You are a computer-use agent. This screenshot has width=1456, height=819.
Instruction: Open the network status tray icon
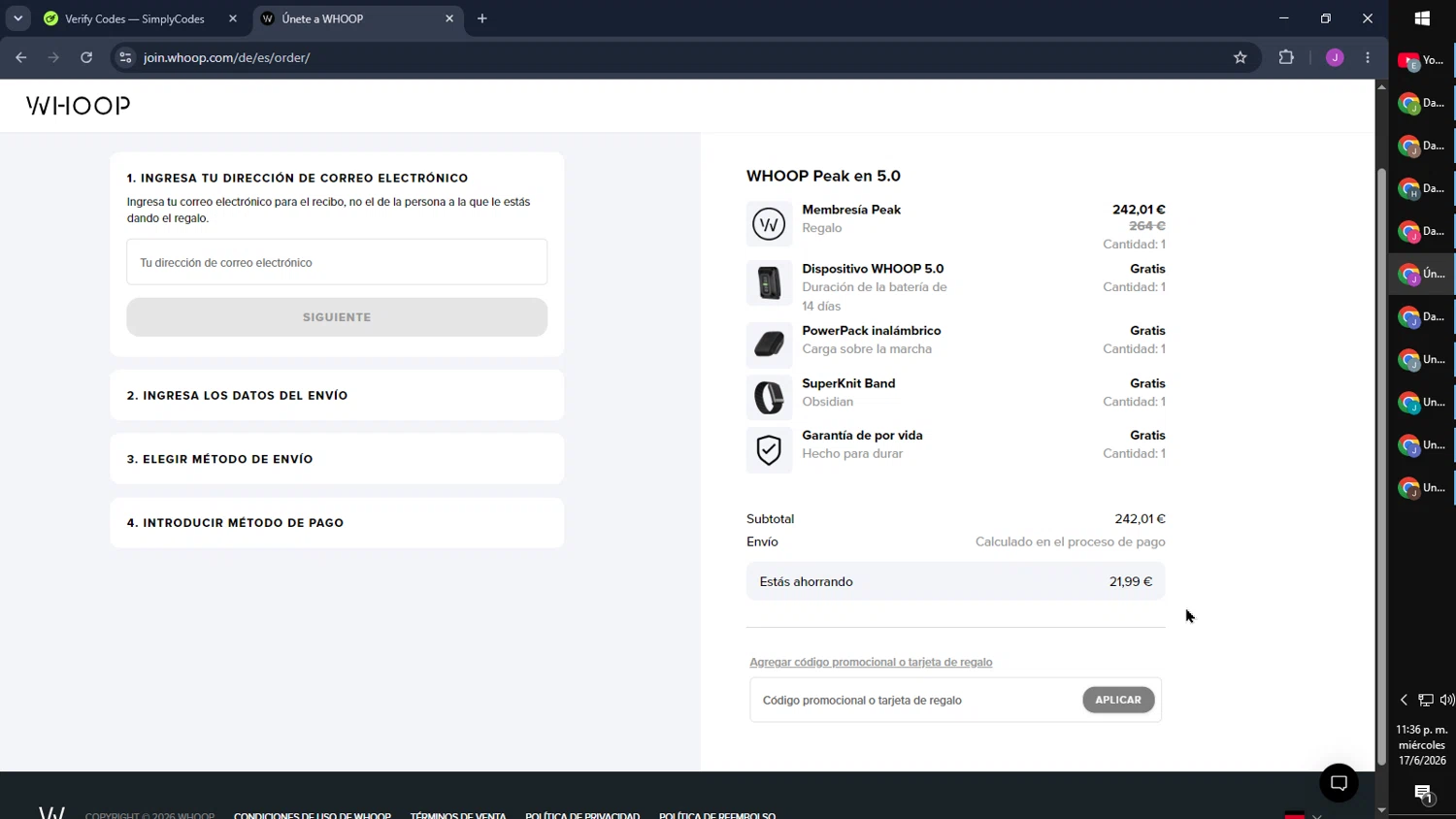coord(1425,700)
